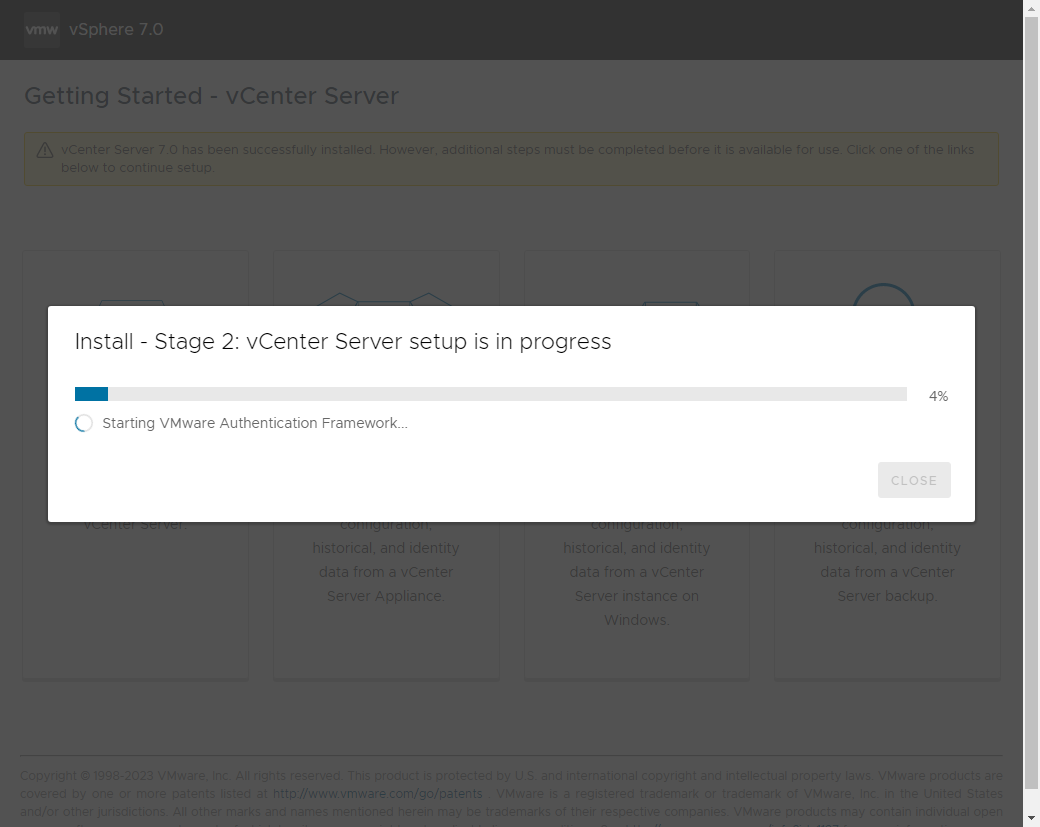Click the 'Server backup.' card text
Image resolution: width=1040 pixels, height=827 pixels.
click(887, 596)
